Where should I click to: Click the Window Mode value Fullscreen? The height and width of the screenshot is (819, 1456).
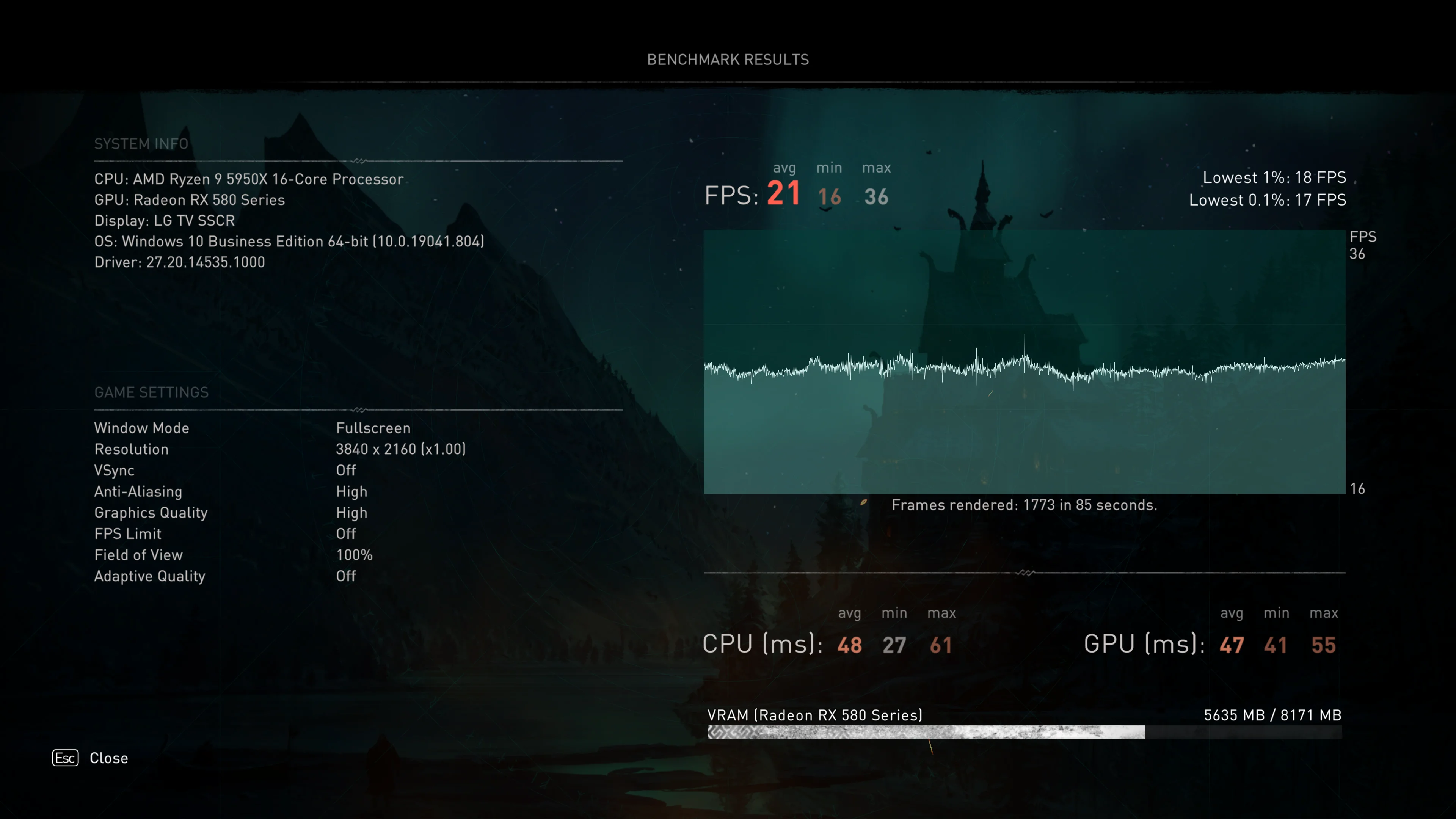click(x=373, y=428)
